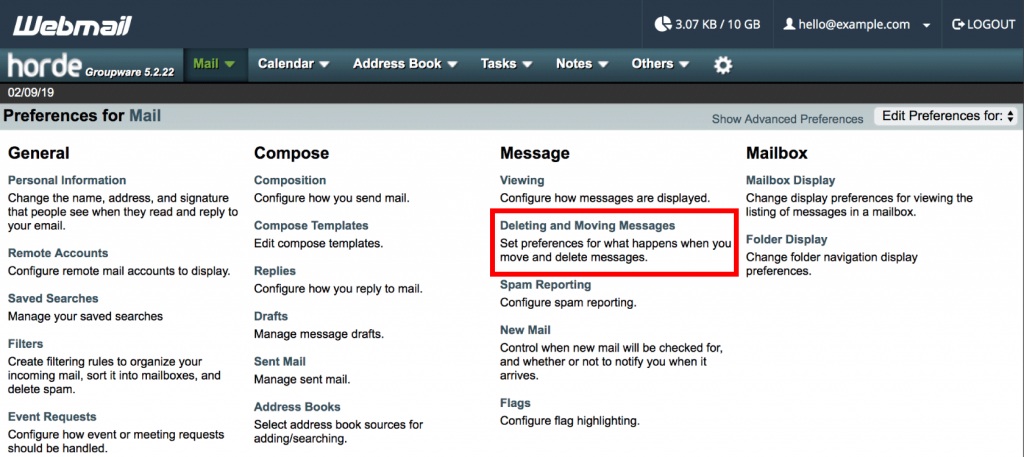Open the Notes menu
Screen dimensions: 1024x457
pos(581,64)
